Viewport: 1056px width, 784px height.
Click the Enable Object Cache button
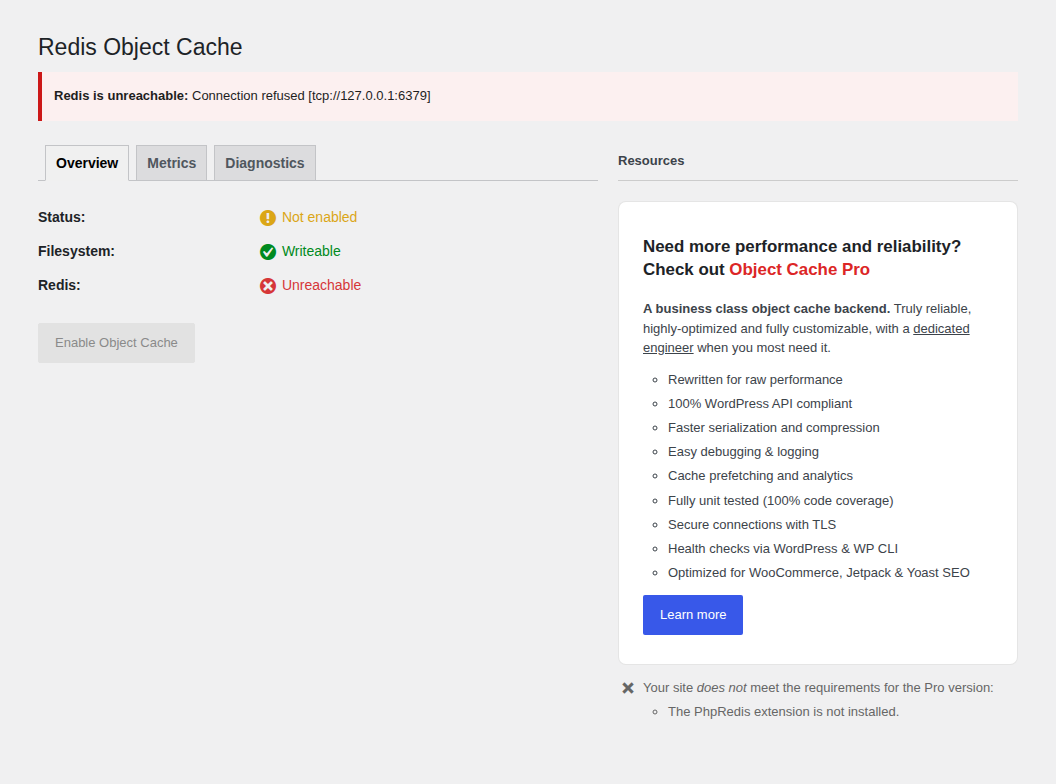pos(117,343)
